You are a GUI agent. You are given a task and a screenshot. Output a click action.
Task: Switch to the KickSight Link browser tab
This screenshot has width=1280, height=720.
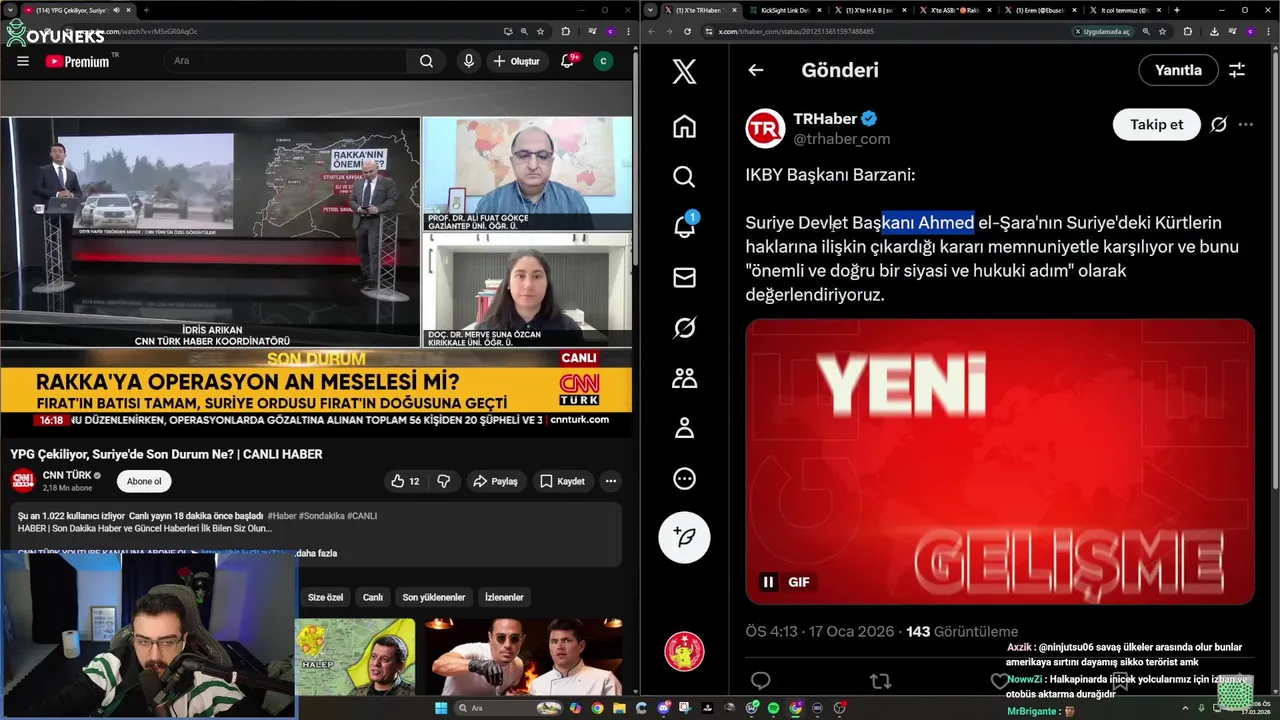point(785,10)
